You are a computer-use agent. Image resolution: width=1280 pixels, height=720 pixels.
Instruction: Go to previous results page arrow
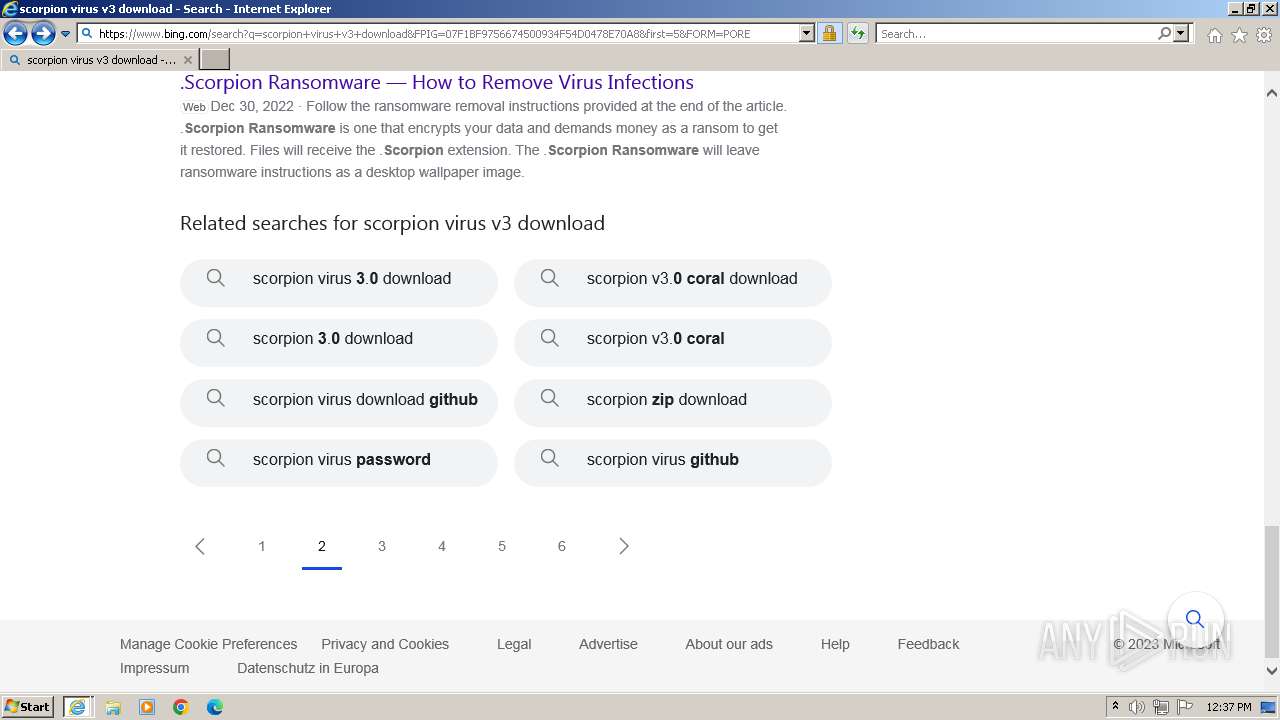[x=200, y=546]
